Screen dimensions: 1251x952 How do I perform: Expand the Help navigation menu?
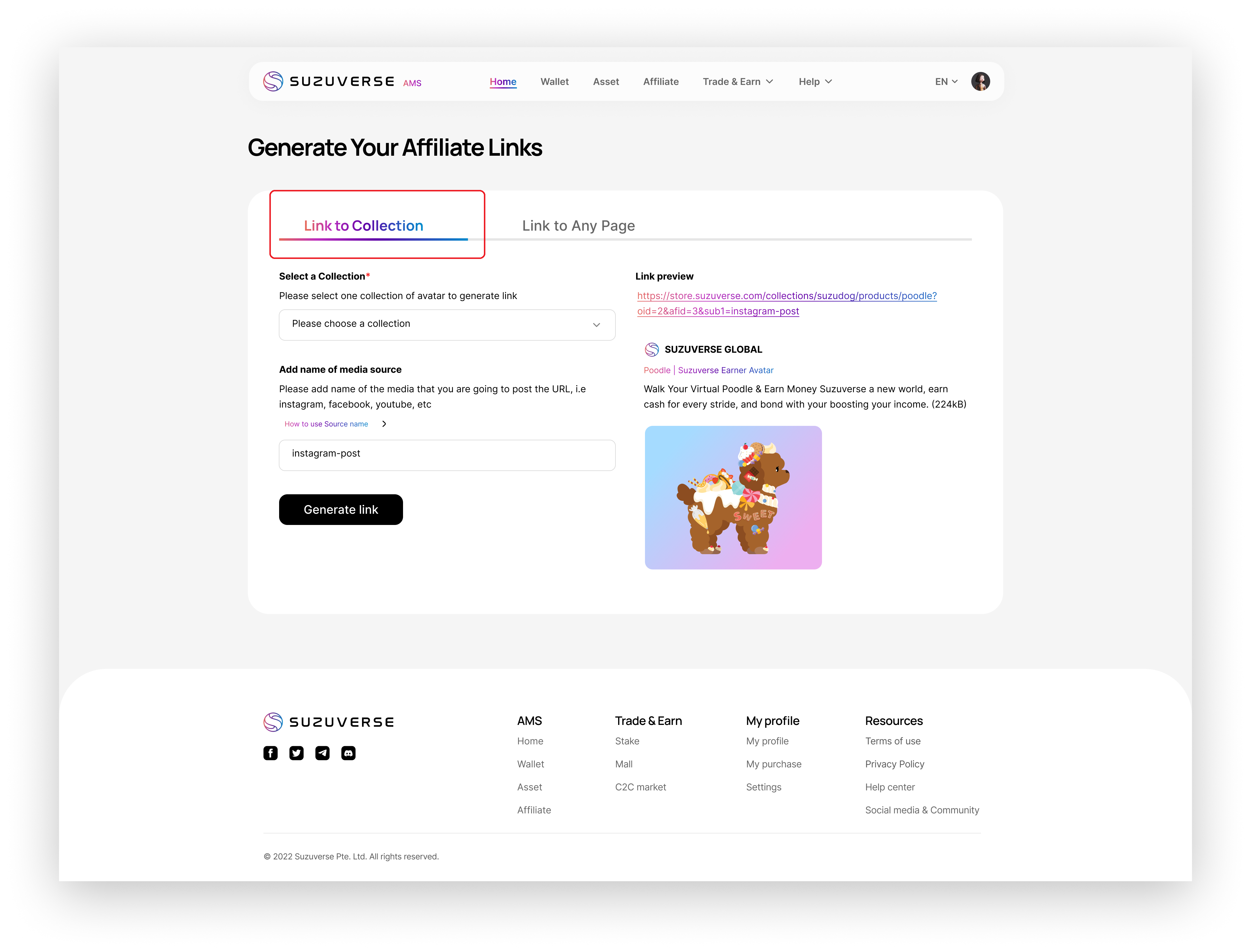[x=815, y=82]
